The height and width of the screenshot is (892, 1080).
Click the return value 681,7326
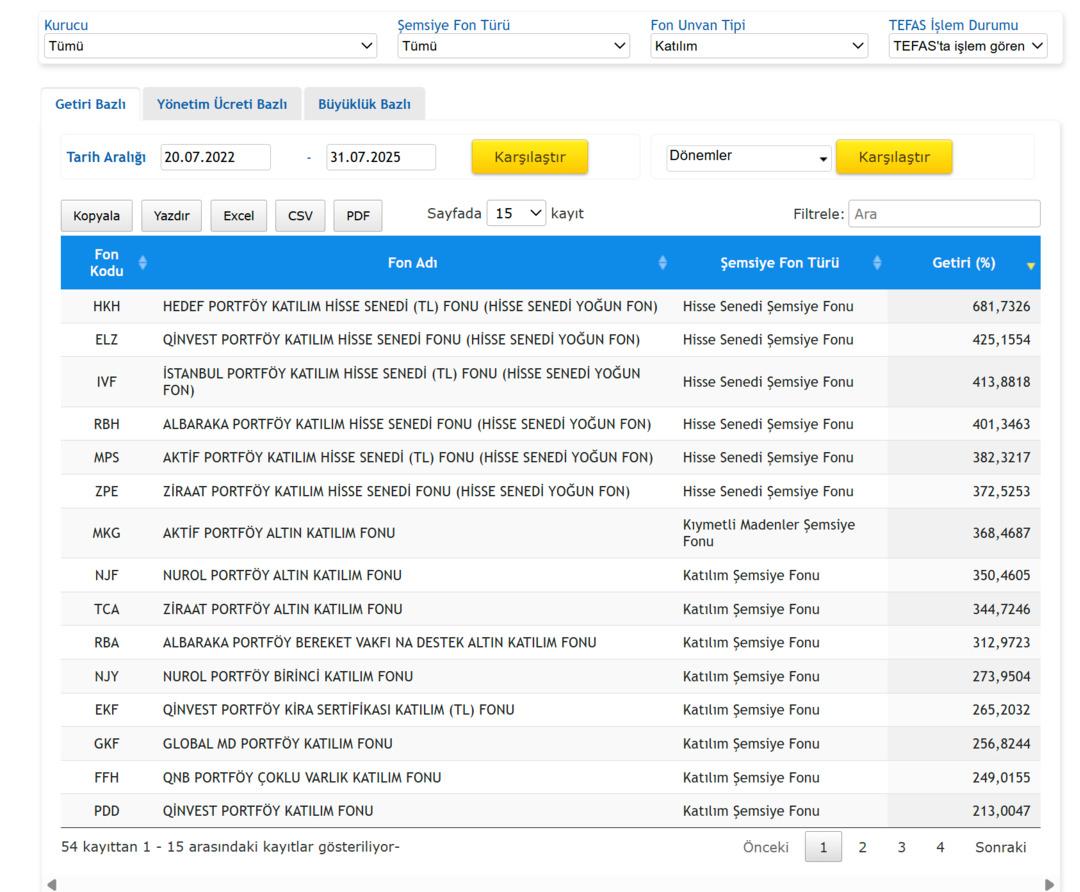(1001, 307)
